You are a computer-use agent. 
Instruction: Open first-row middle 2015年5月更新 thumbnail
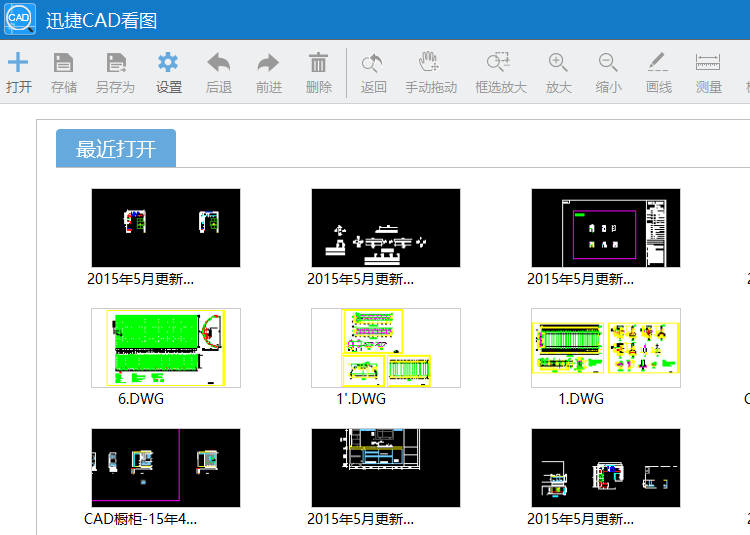(x=386, y=228)
